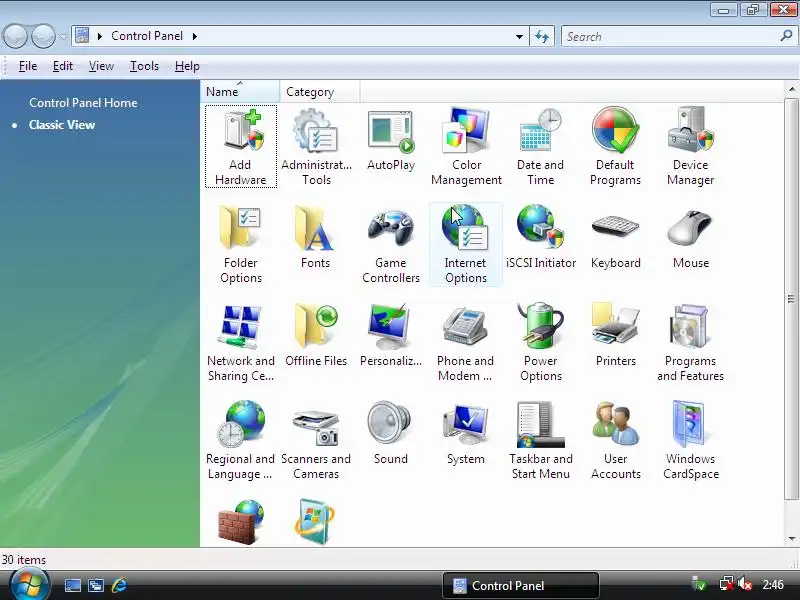
Task: Open the Help menu
Action: click(187, 66)
